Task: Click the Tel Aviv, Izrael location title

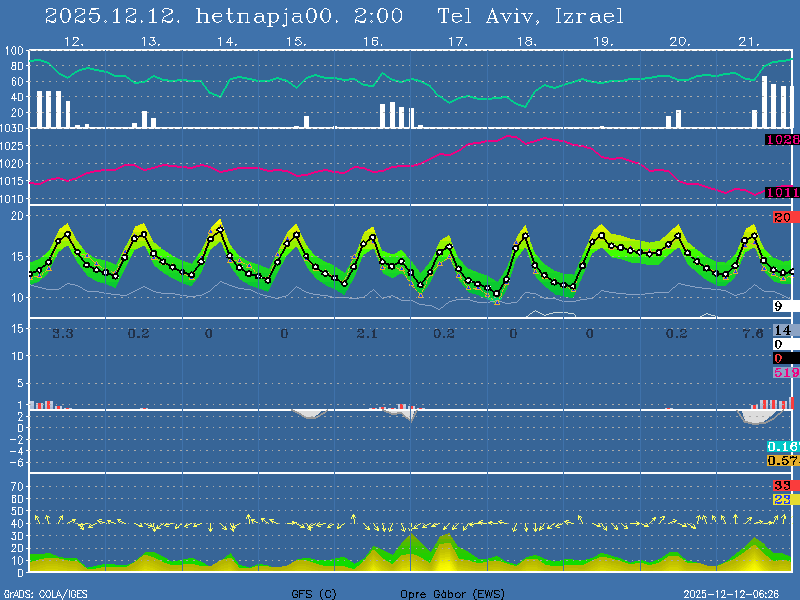Action: [x=531, y=16]
